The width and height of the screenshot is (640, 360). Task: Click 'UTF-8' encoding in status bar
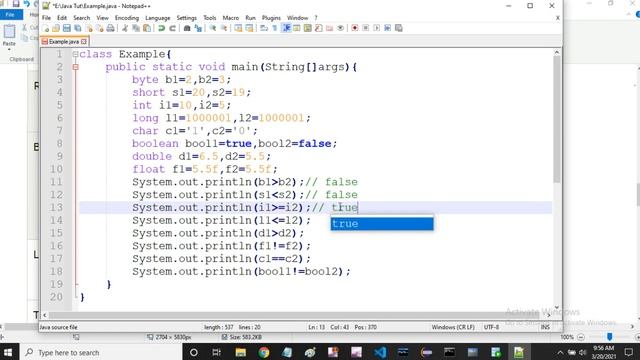pos(491,327)
